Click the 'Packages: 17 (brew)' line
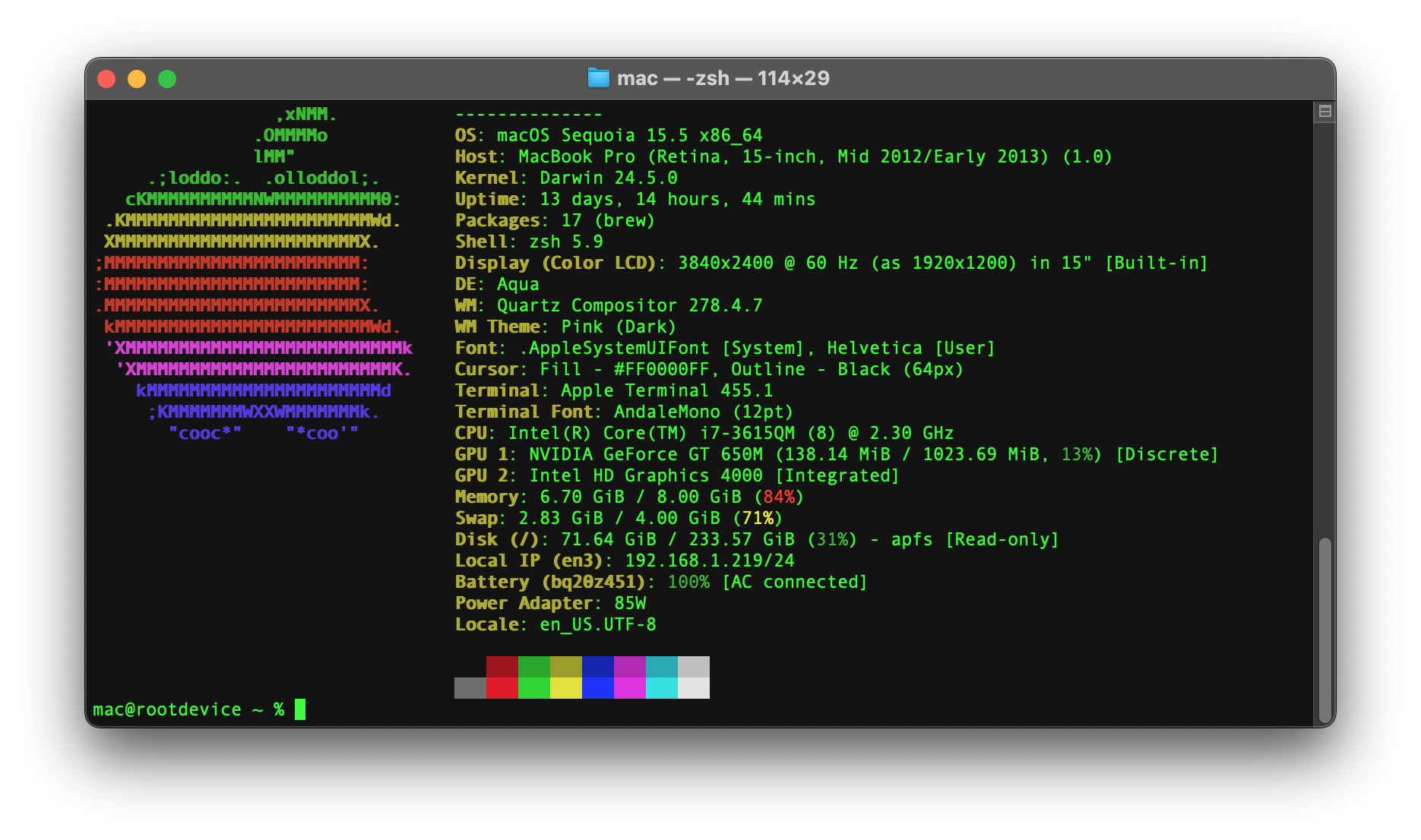 click(555, 220)
